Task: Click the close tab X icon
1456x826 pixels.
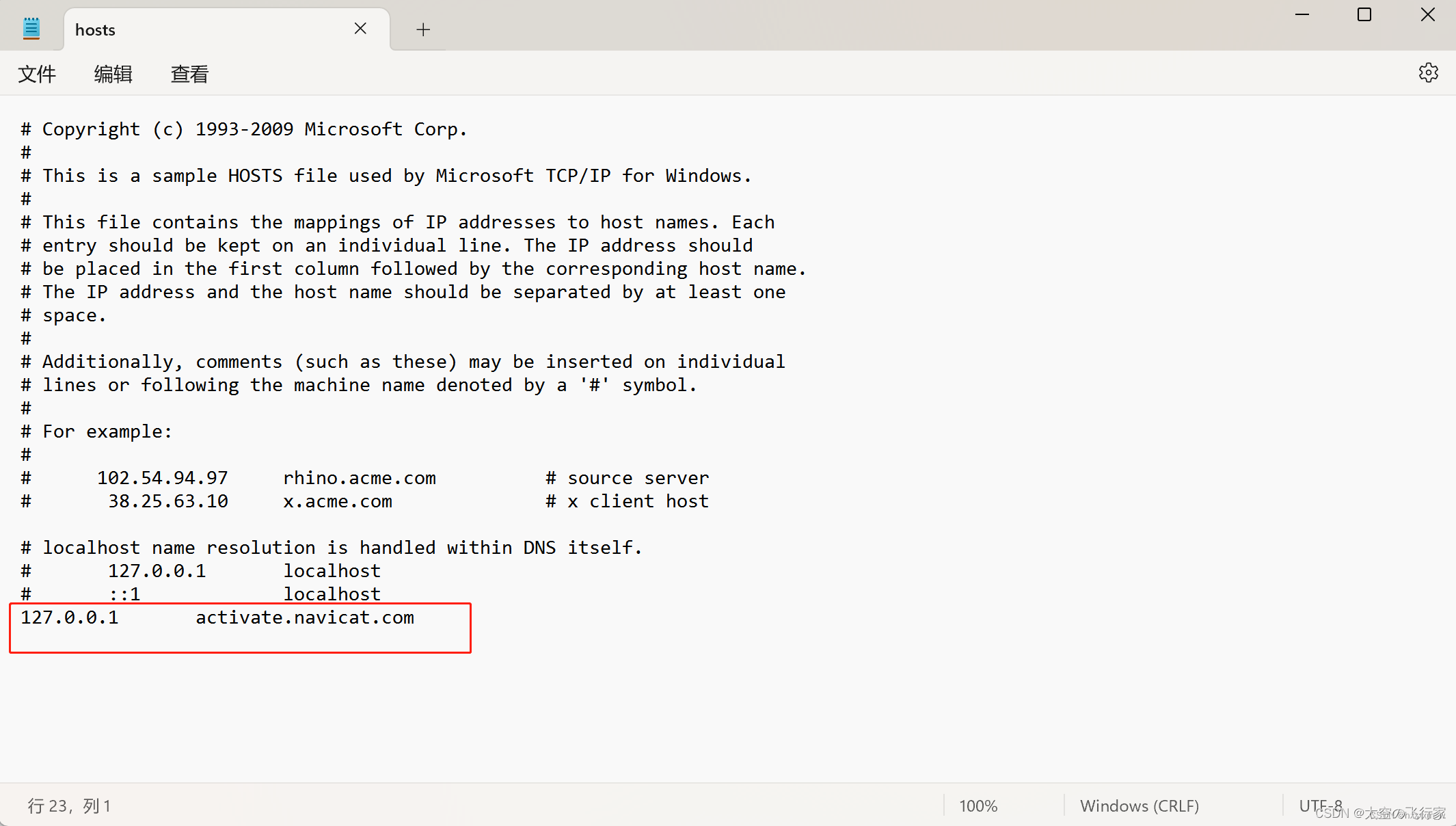Action: (359, 28)
